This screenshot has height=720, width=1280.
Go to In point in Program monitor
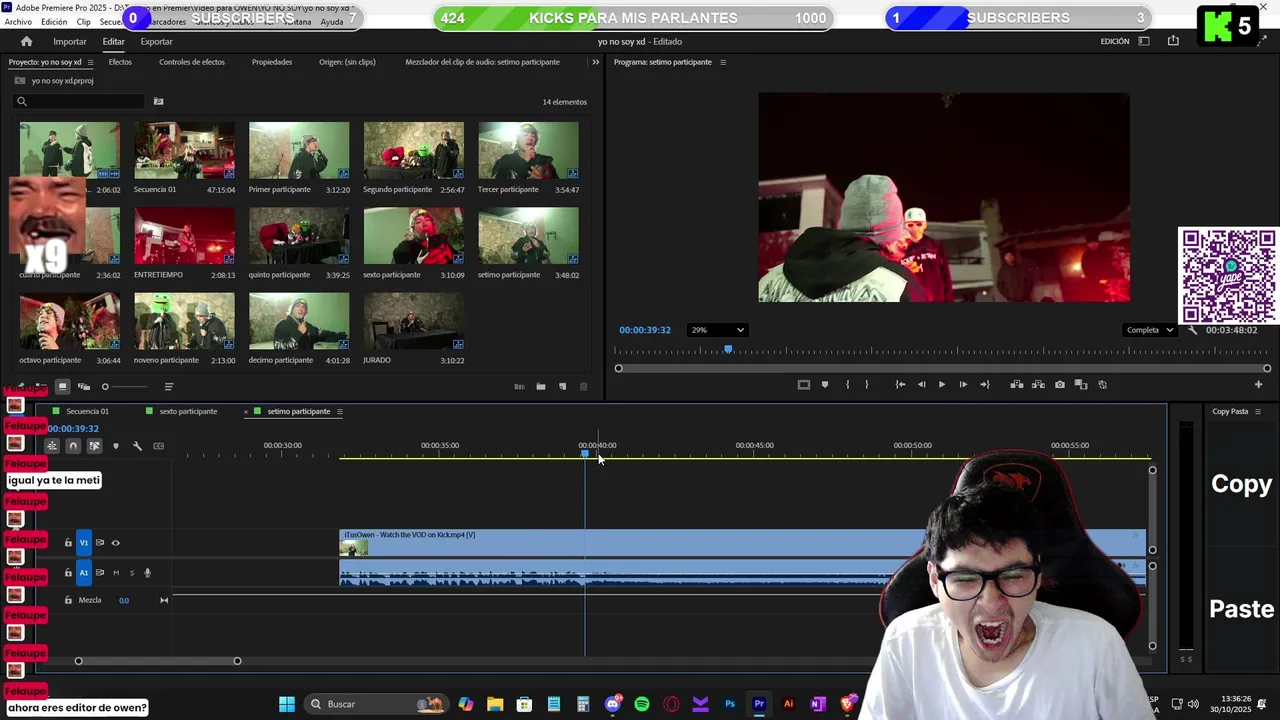900,385
